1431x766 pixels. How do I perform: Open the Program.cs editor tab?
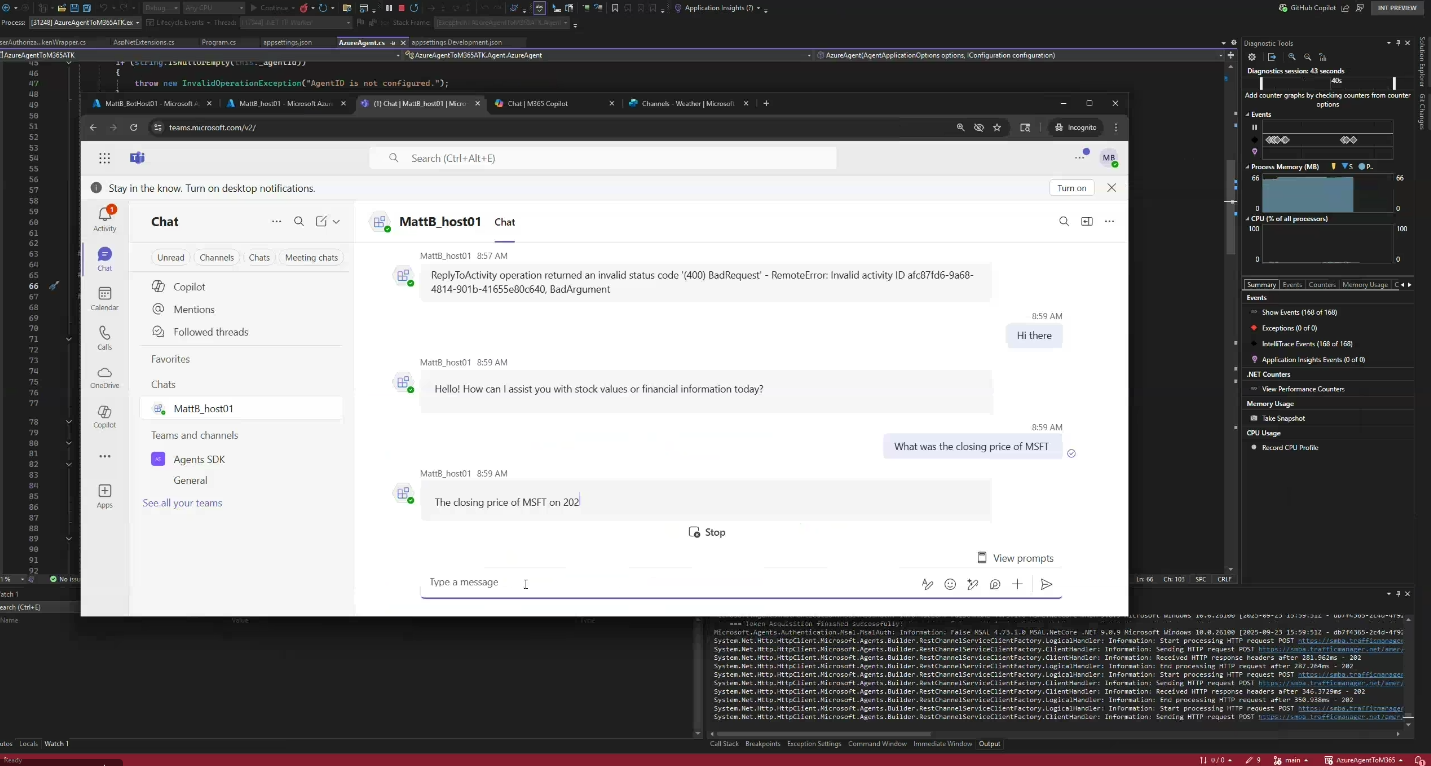(219, 43)
